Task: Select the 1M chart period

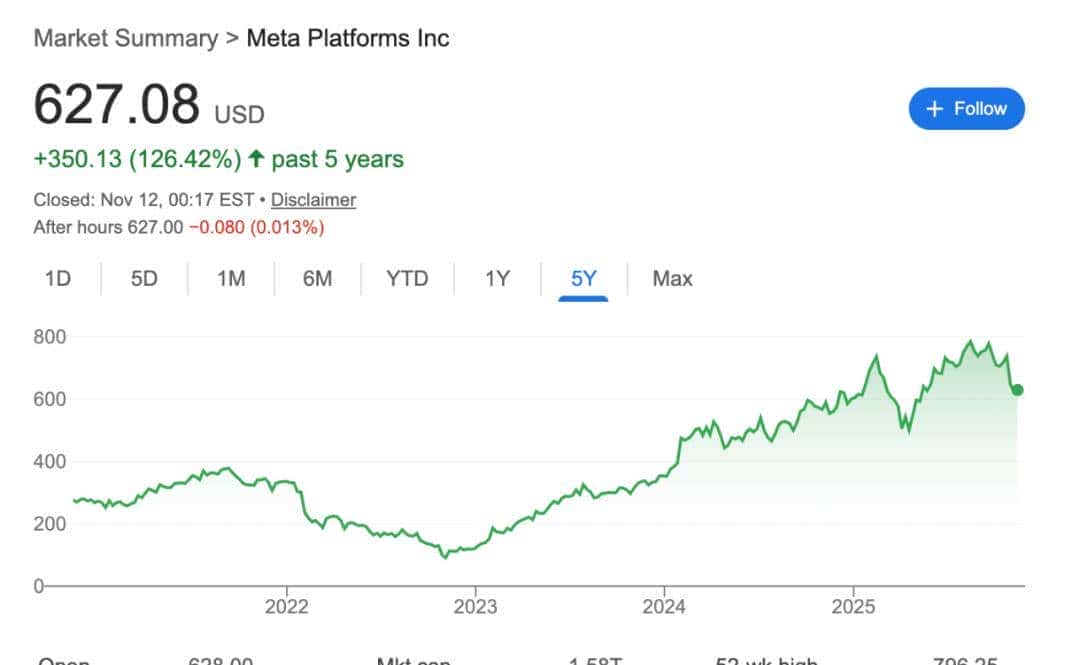Action: [x=229, y=279]
